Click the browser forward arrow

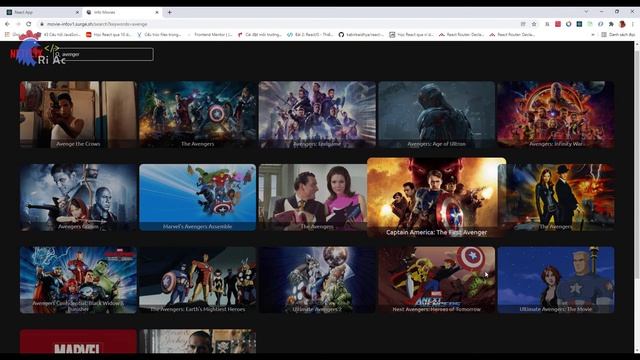coord(18,24)
